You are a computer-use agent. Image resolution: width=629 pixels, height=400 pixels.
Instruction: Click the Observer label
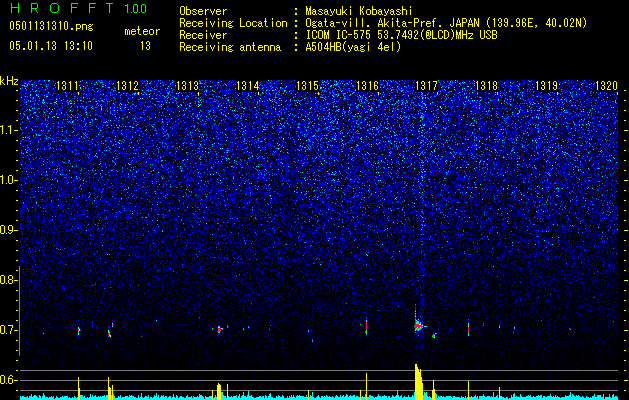pyautogui.click(x=203, y=11)
